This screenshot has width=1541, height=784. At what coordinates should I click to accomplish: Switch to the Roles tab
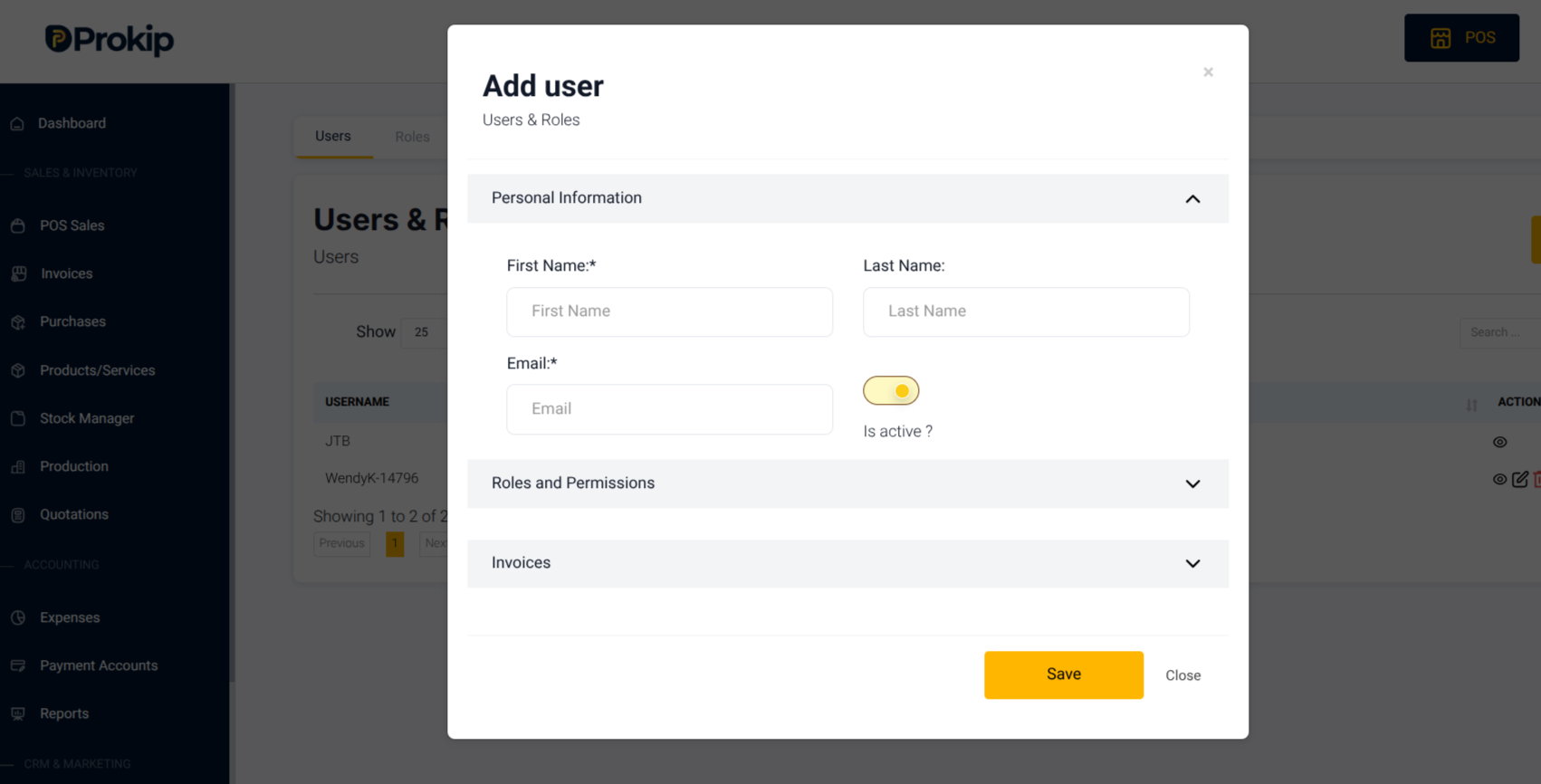412,137
